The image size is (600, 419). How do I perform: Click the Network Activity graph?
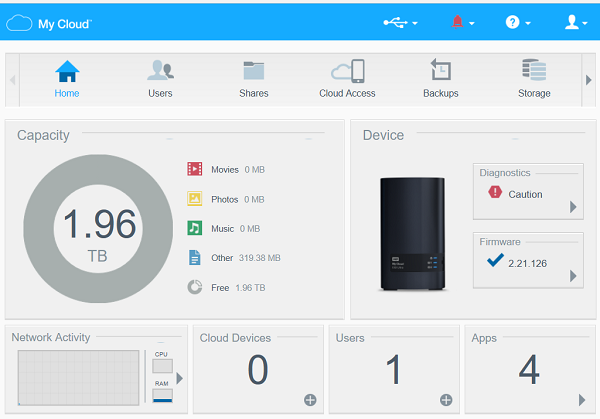78,377
